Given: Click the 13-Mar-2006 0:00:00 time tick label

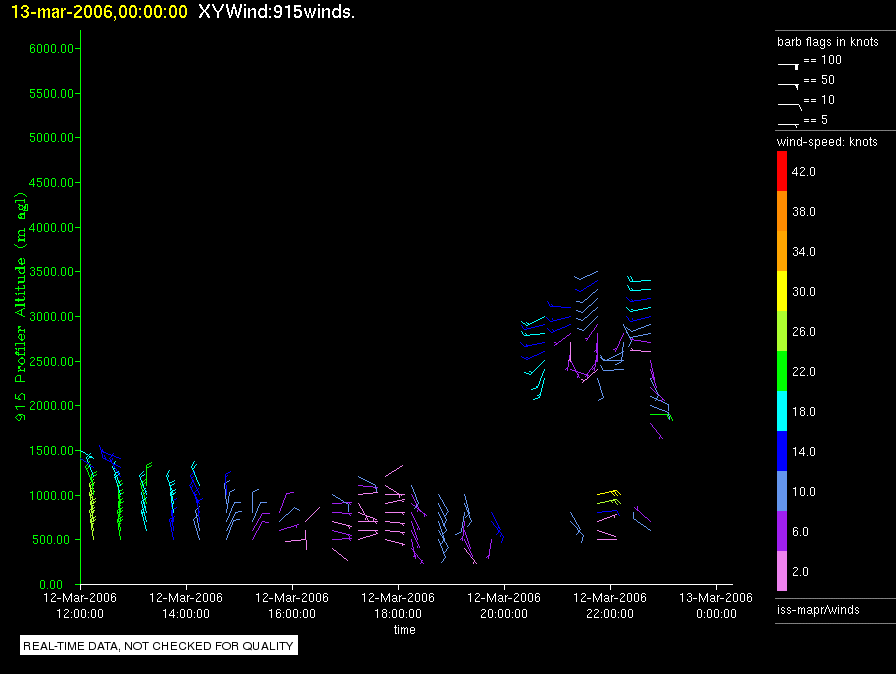Looking at the screenshot, I should 716,604.
